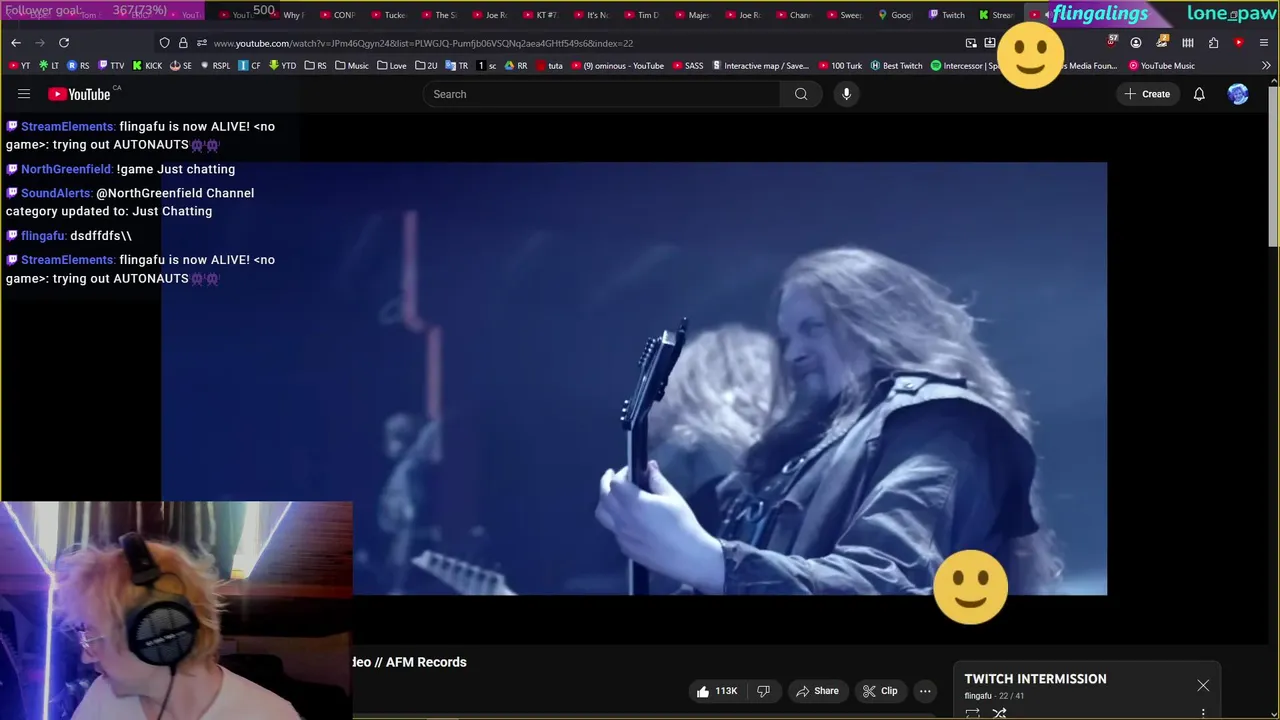The width and height of the screenshot is (1280, 720).
Task: Open the YTD bookmark
Action: (283, 66)
